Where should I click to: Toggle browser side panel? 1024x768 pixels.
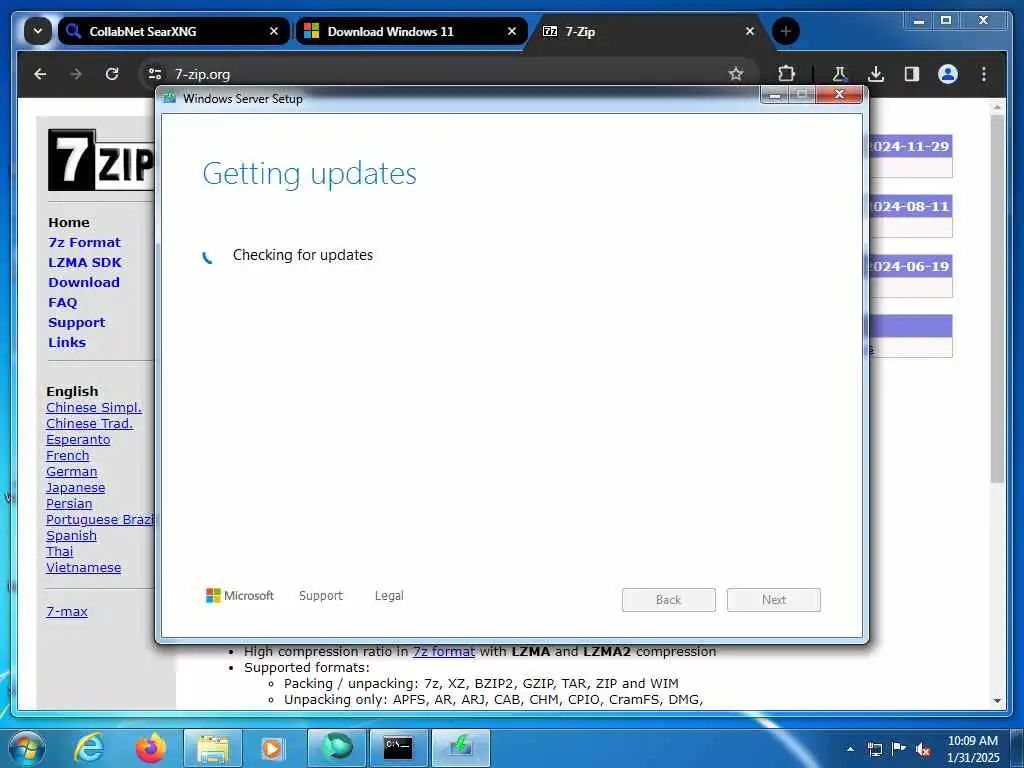[912, 74]
